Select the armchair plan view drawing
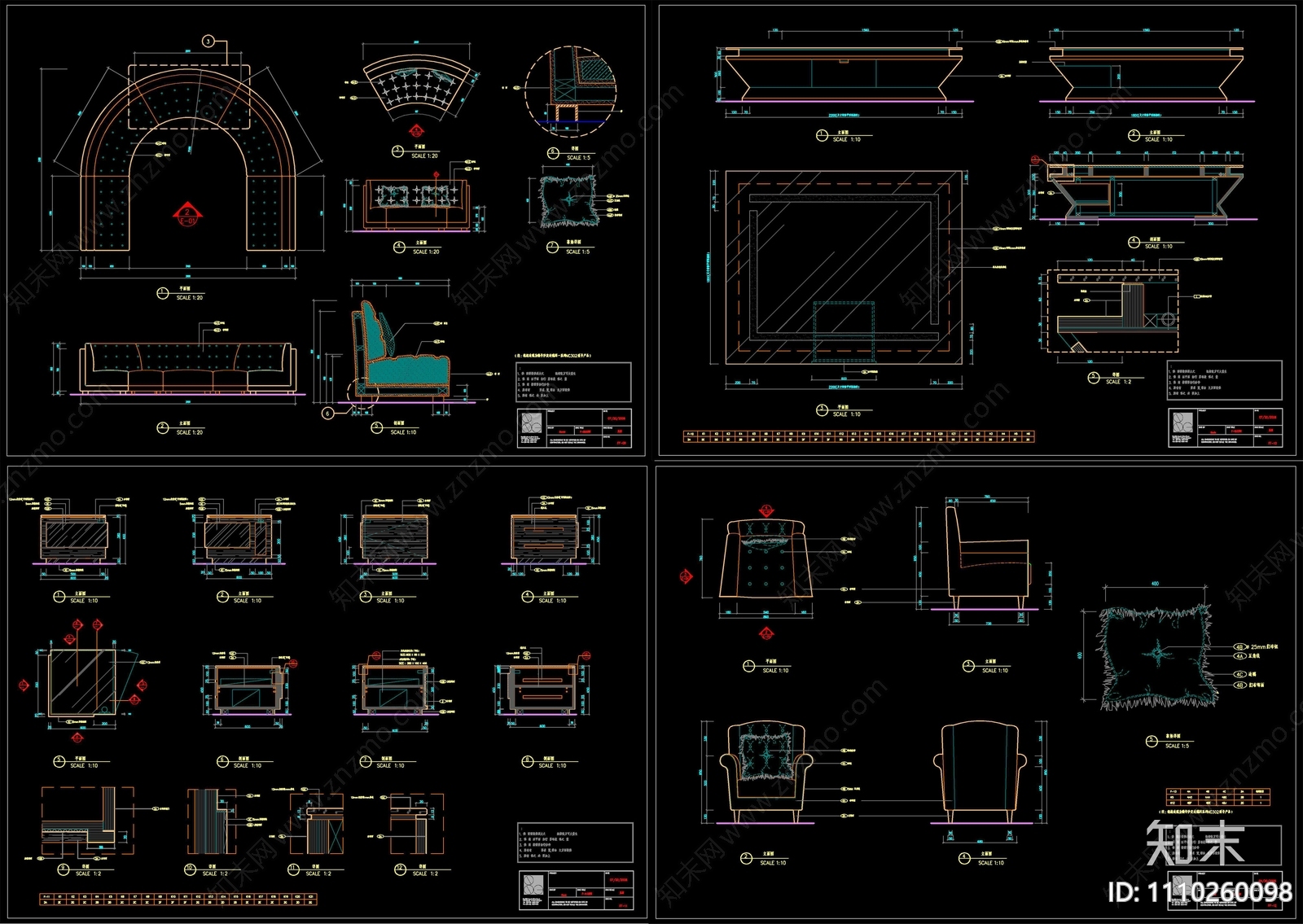Viewport: 1303px width, 924px height. [x=766, y=559]
